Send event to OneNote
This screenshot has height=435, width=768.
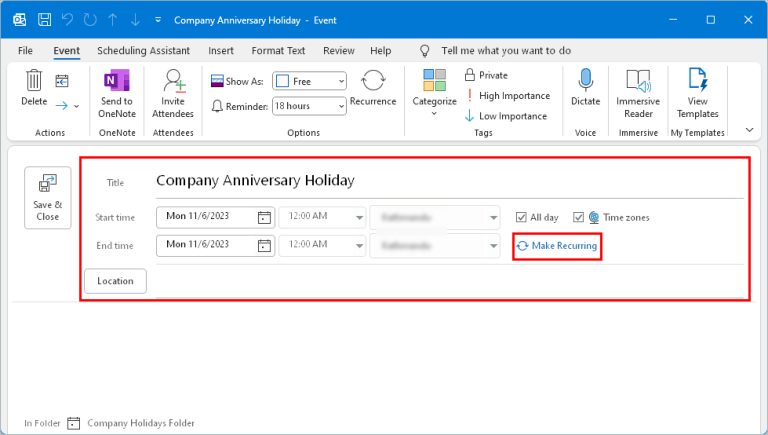point(117,94)
